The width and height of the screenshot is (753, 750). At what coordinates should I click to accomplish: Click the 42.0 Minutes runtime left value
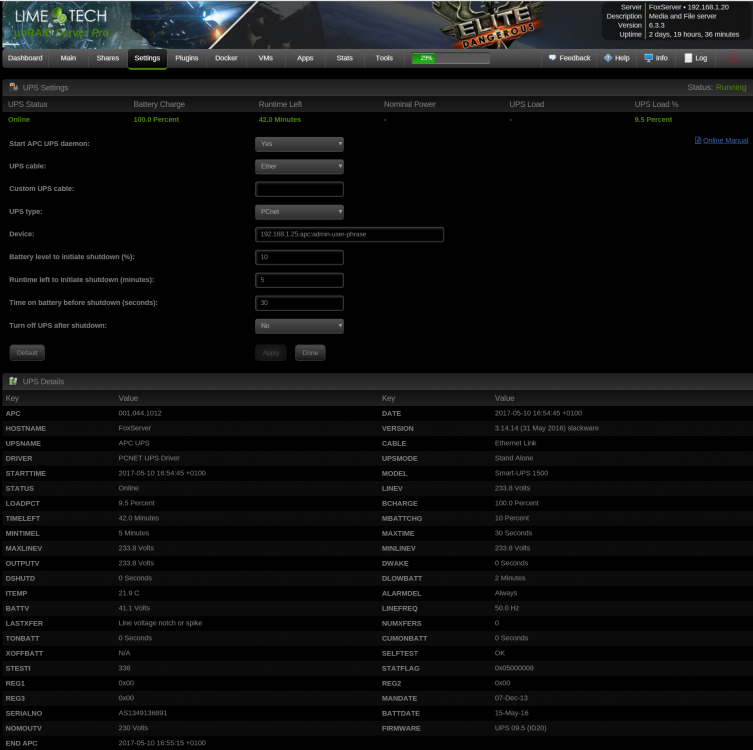(279, 119)
